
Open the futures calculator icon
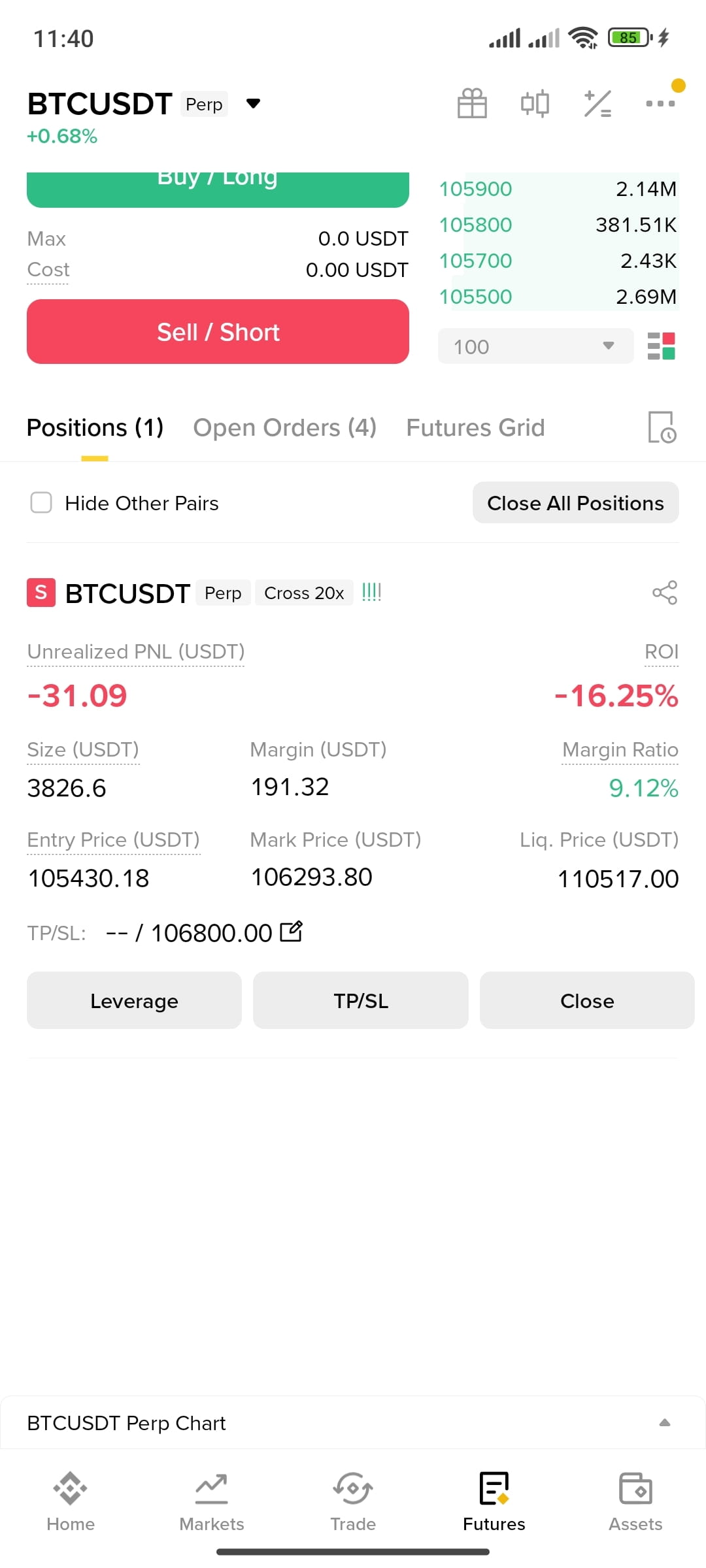coord(597,103)
